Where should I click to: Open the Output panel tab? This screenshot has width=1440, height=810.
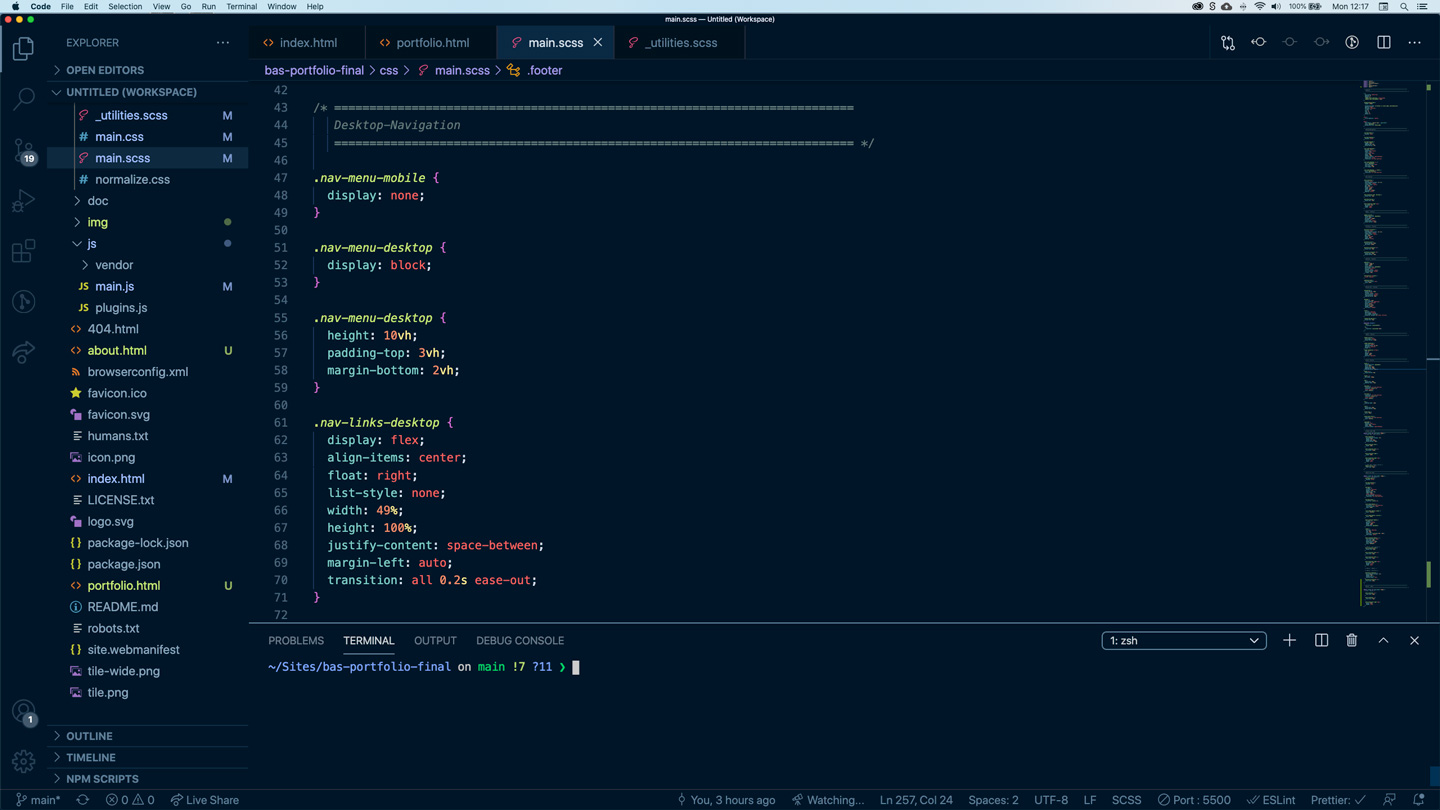pyautogui.click(x=435, y=640)
